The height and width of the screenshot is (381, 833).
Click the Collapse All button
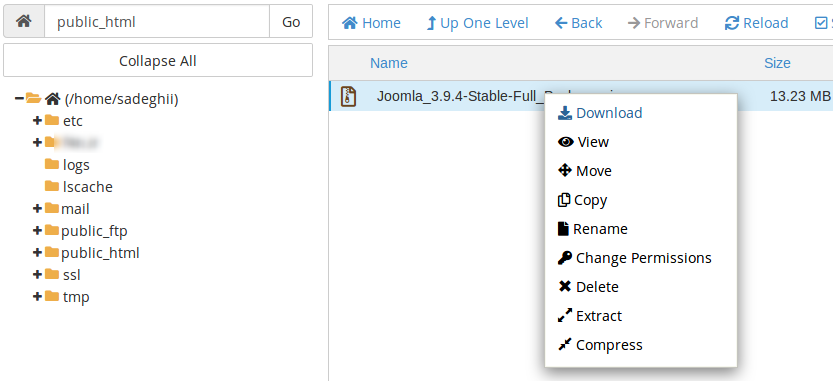click(x=158, y=61)
